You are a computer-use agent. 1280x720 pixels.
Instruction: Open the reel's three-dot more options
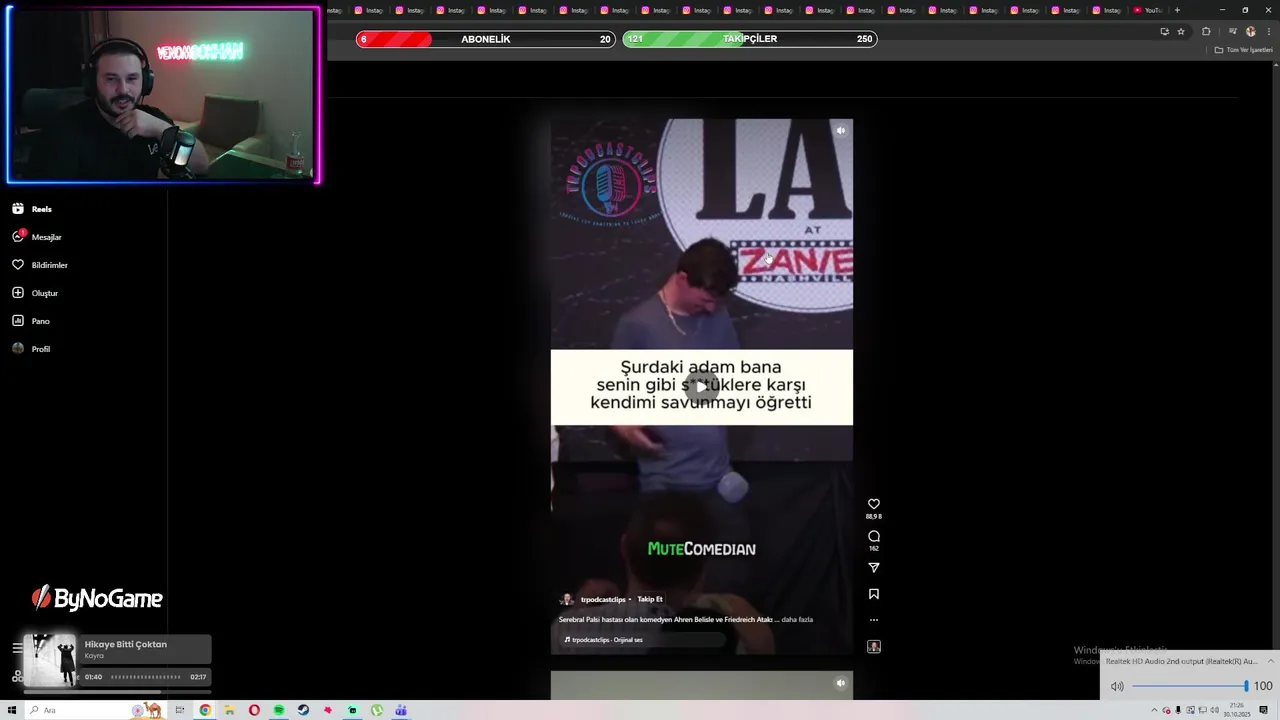(x=874, y=620)
